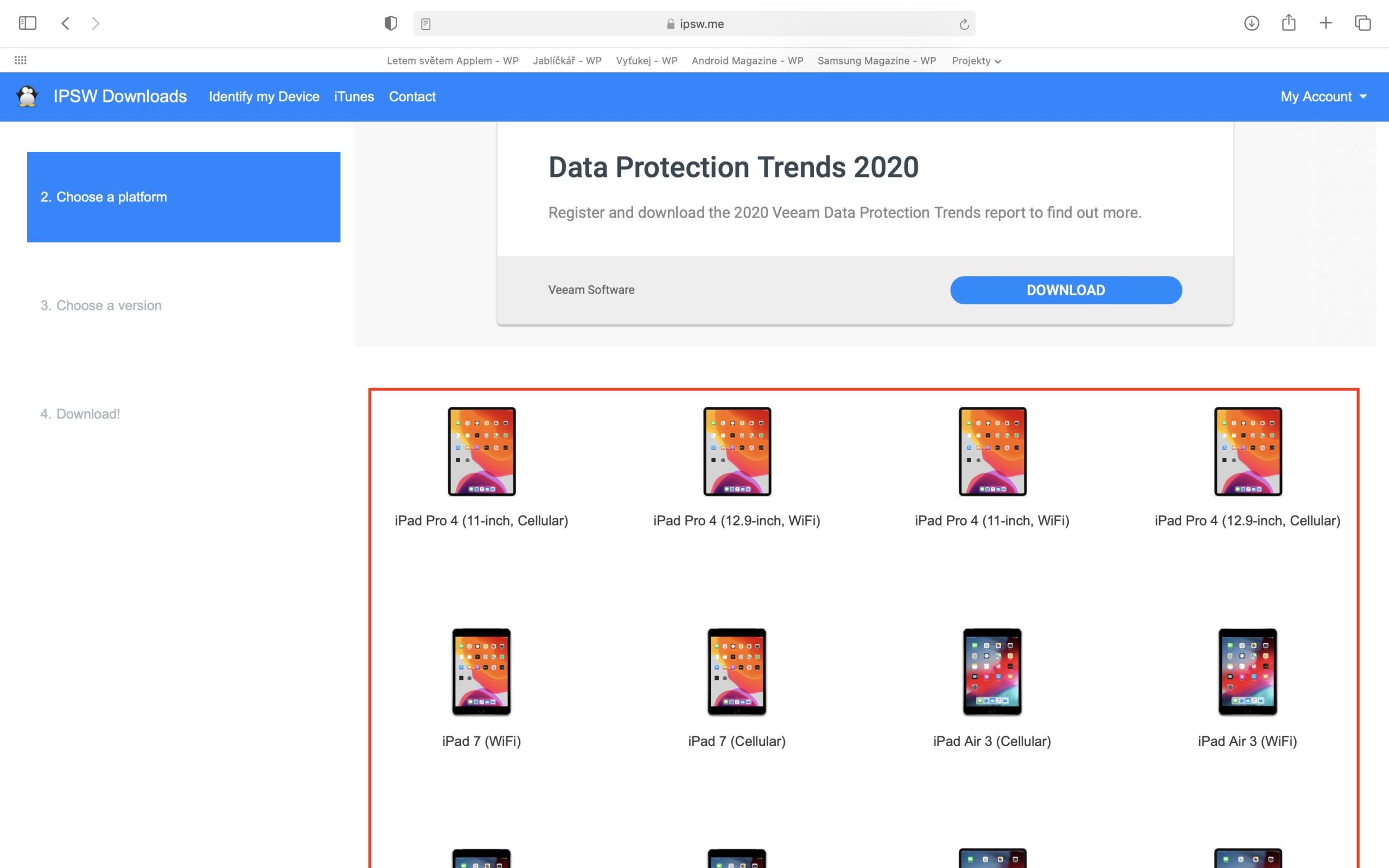Open the Safari Downloads list
Viewport: 1389px width, 868px height.
(x=1251, y=23)
